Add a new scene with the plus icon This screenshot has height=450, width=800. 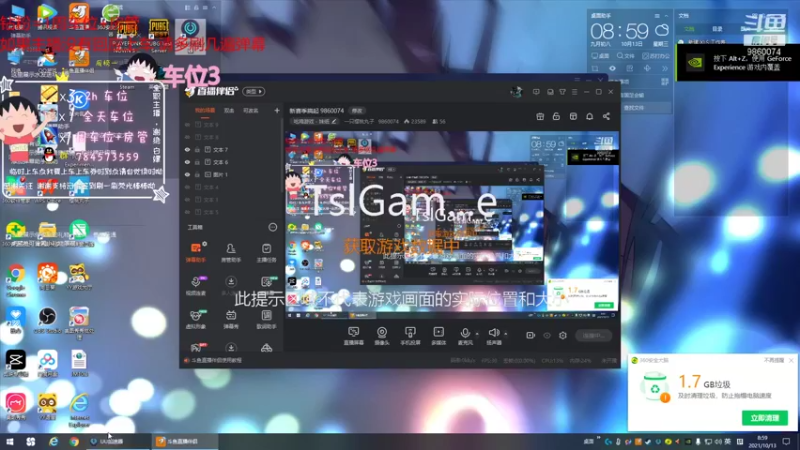tap(277, 110)
